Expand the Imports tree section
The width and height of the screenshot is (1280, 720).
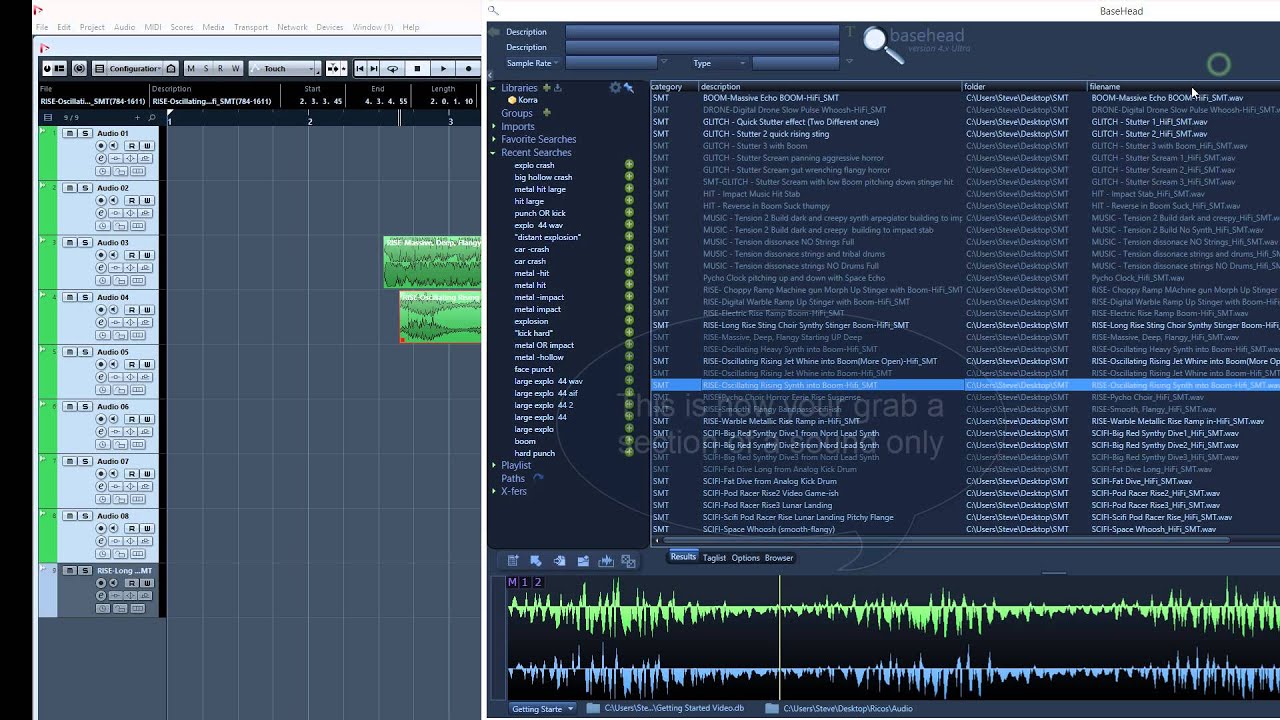pyautogui.click(x=493, y=127)
